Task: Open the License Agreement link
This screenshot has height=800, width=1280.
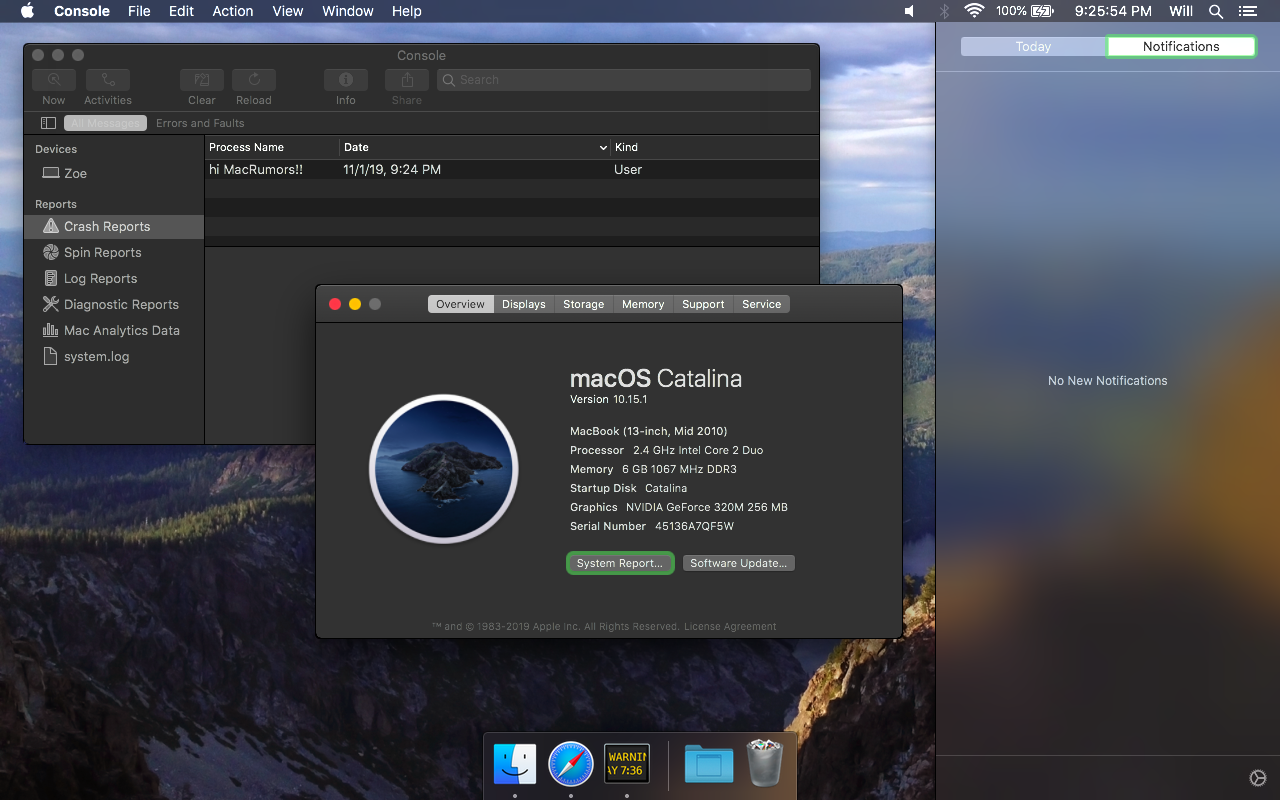Action: [730, 627]
